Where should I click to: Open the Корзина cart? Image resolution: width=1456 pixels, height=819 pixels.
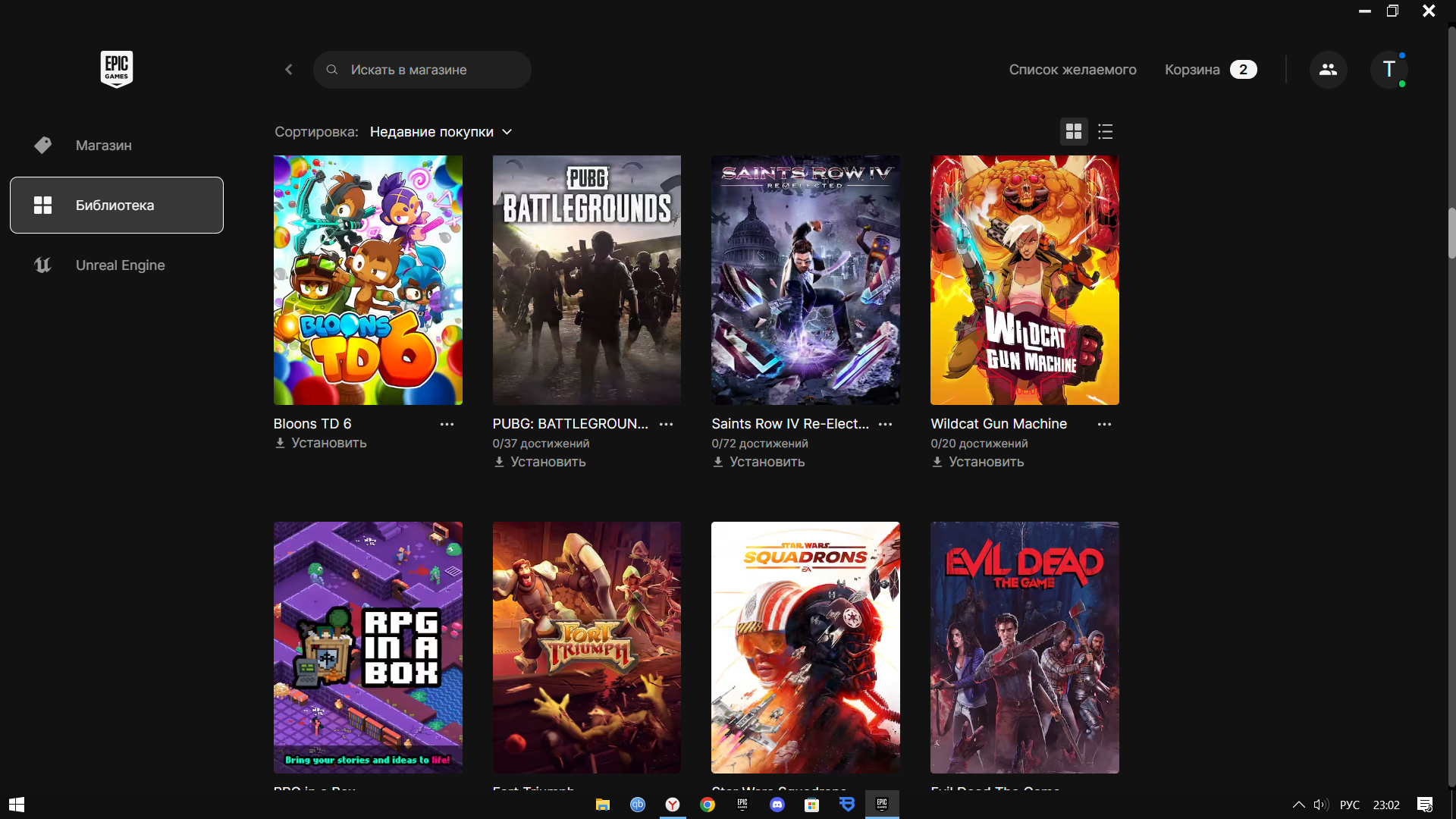click(x=1210, y=70)
